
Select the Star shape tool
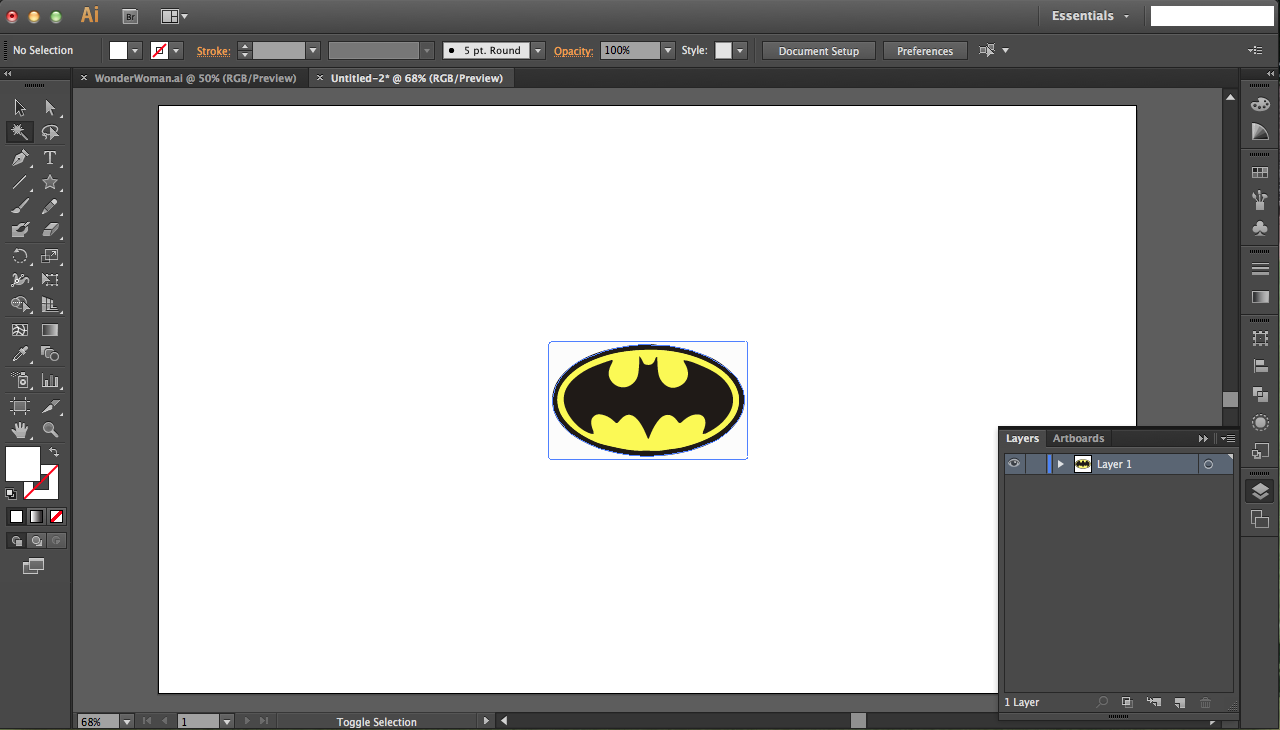(50, 182)
